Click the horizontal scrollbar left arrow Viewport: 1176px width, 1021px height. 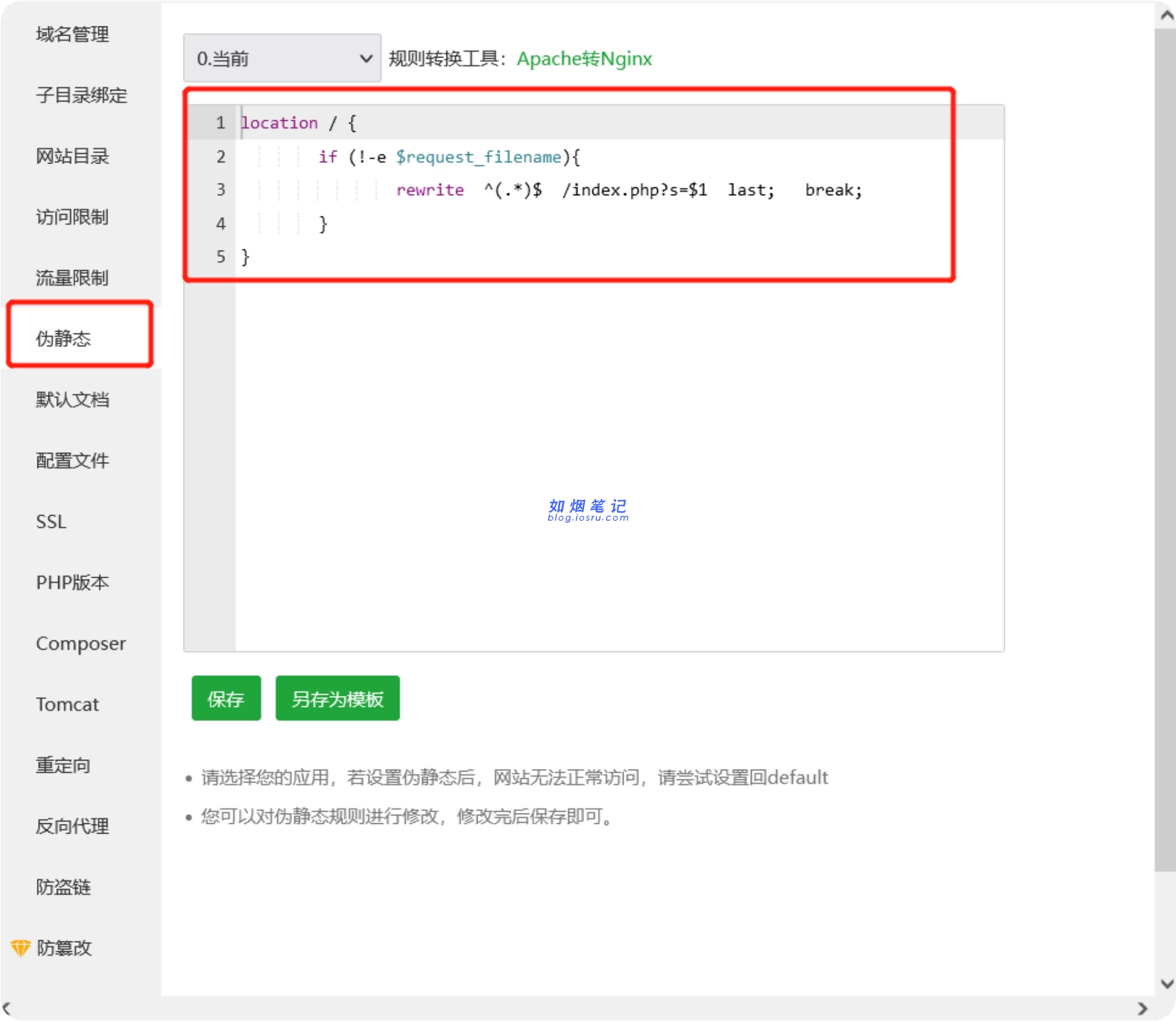coord(7,1009)
